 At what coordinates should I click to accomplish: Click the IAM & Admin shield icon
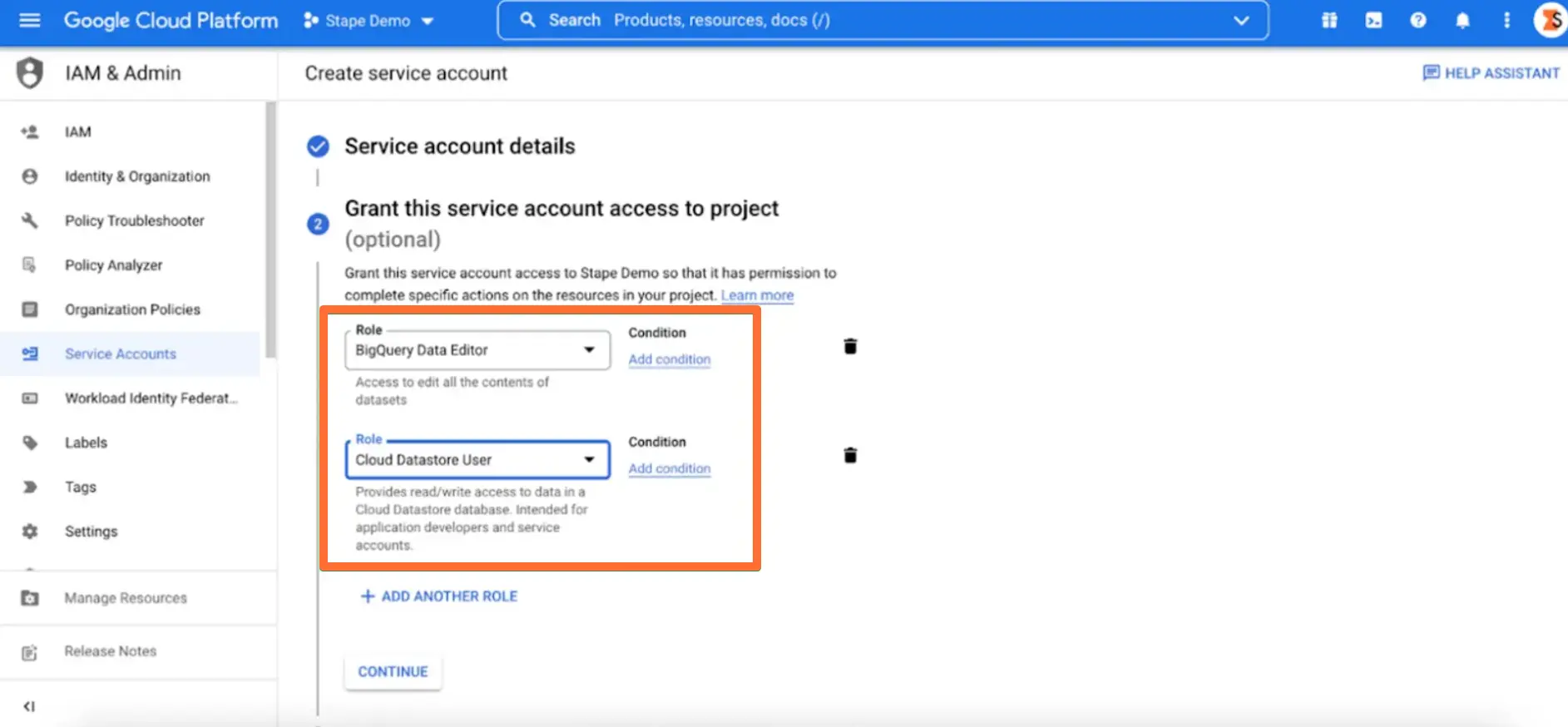(30, 73)
